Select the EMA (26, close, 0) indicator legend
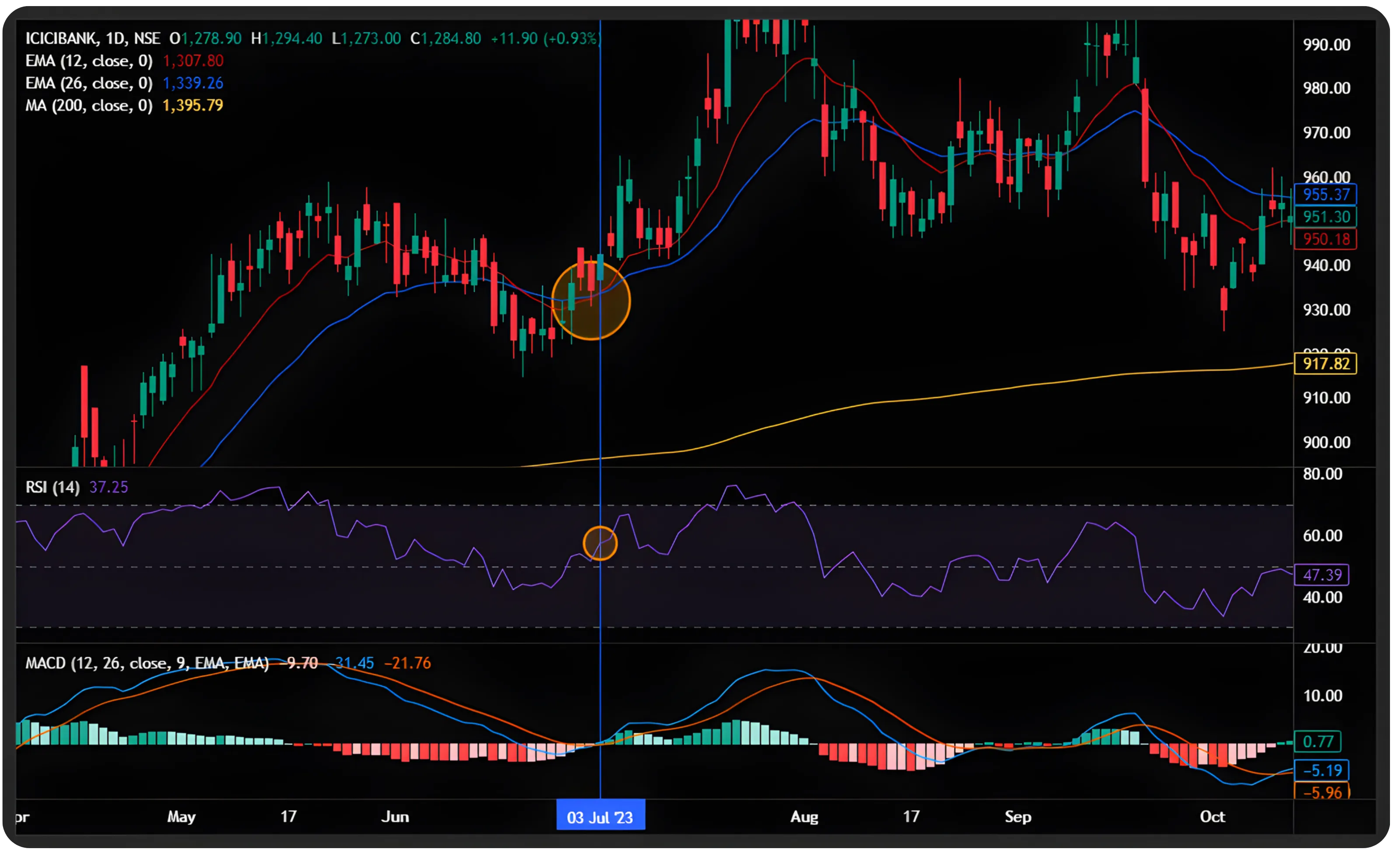The height and width of the screenshot is (856, 1400). (89, 83)
